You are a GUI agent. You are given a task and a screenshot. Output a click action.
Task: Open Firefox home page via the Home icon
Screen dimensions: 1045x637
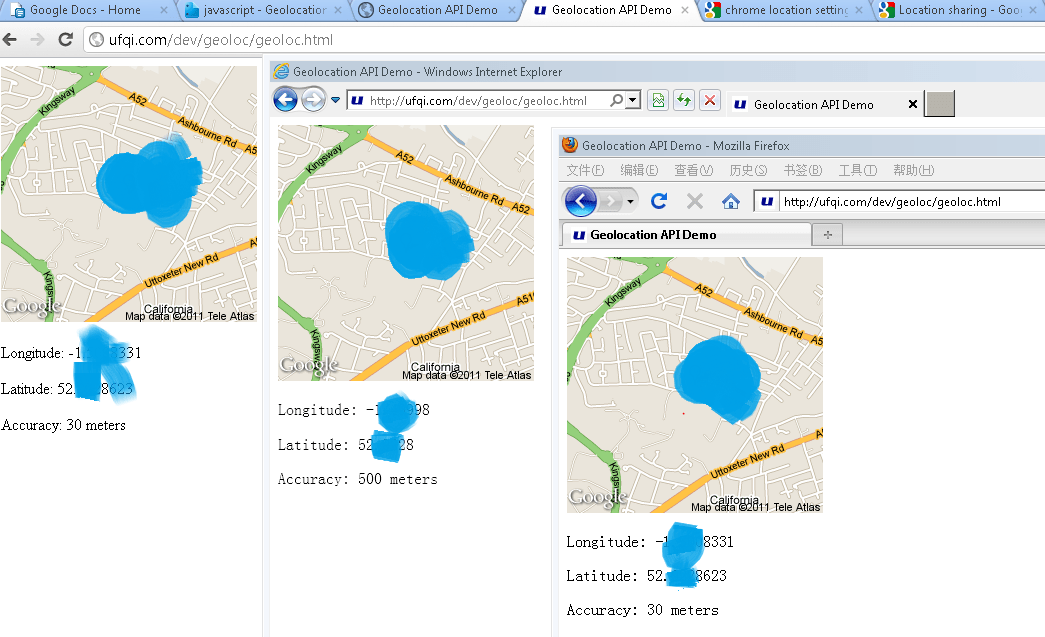tap(732, 201)
